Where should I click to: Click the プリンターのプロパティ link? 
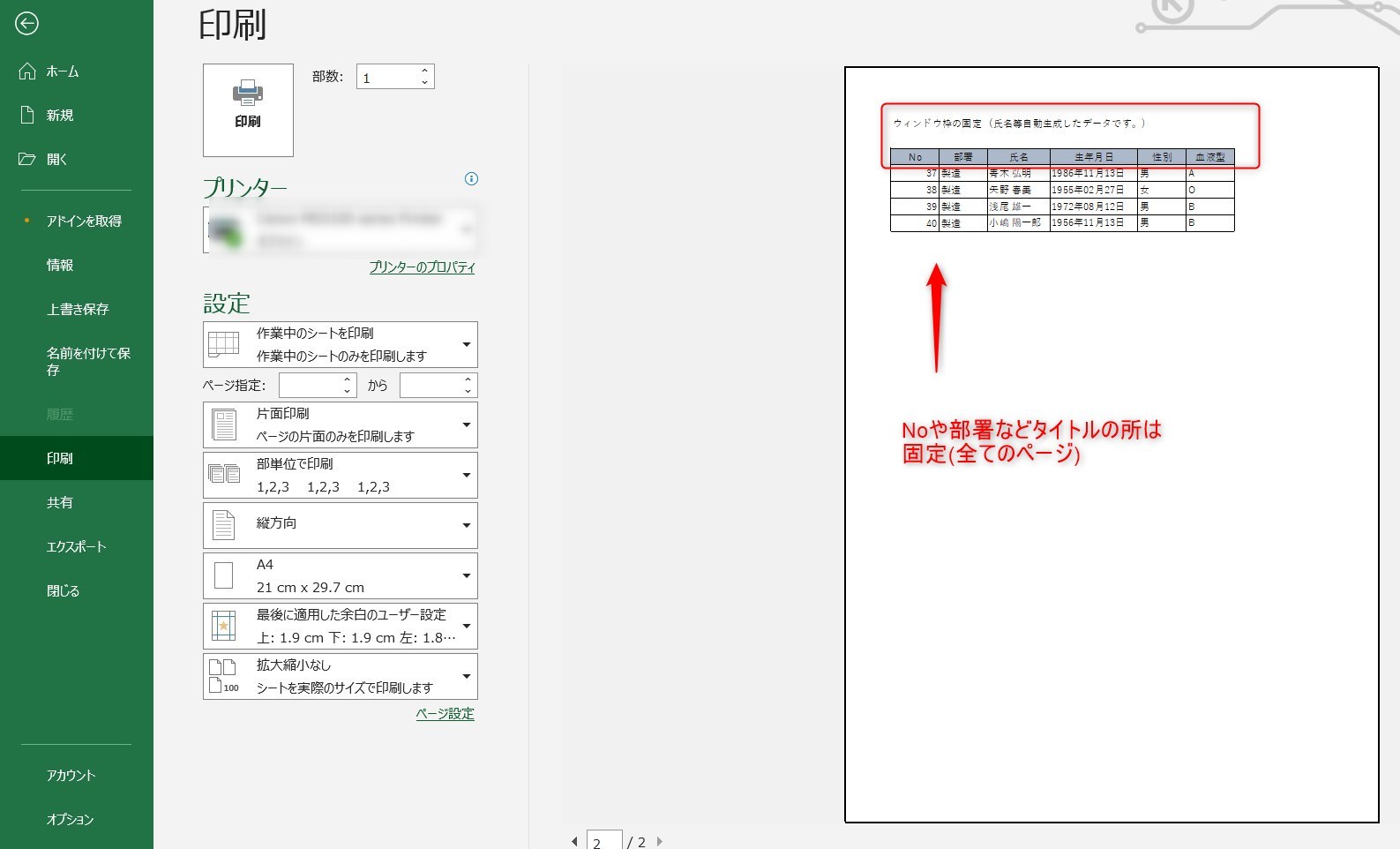(422, 267)
